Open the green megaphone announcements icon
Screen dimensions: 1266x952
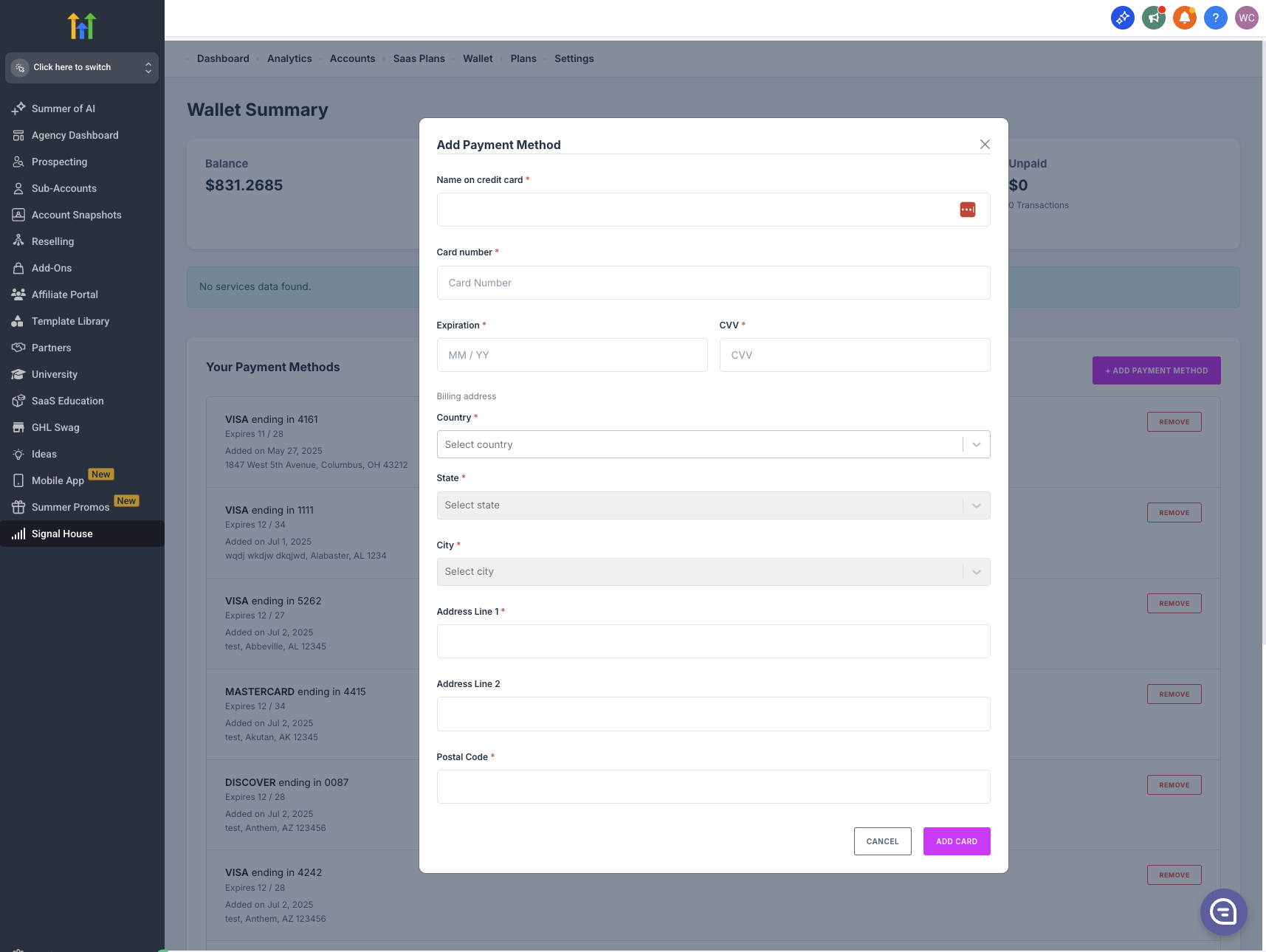click(x=1154, y=18)
